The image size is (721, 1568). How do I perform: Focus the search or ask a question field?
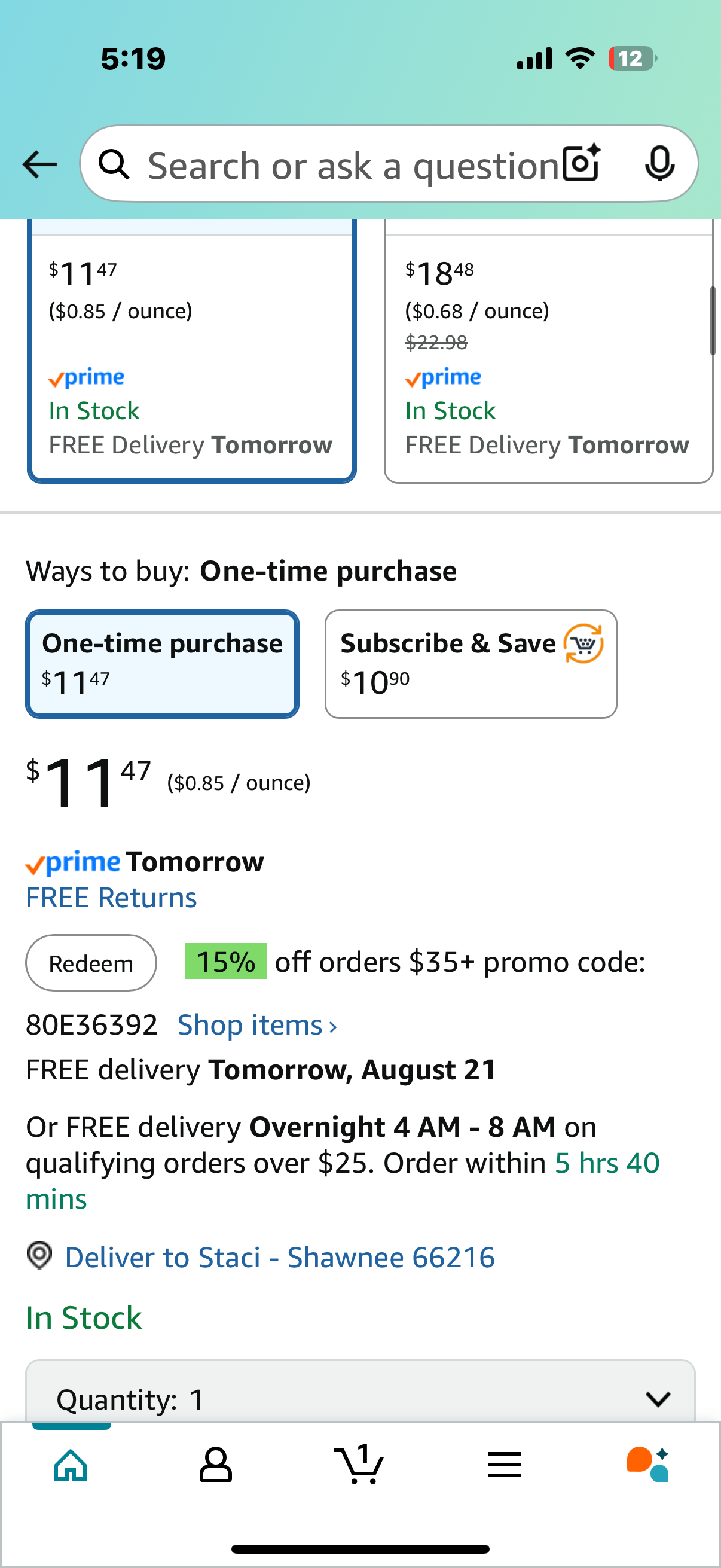[353, 164]
